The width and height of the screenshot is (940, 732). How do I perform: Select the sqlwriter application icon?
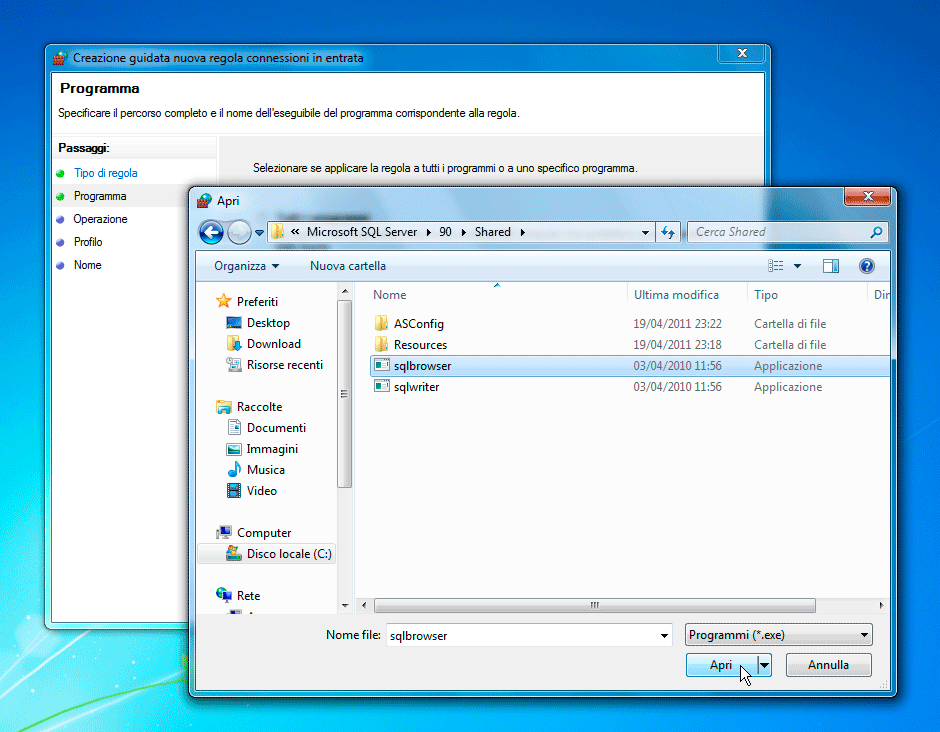(x=382, y=386)
